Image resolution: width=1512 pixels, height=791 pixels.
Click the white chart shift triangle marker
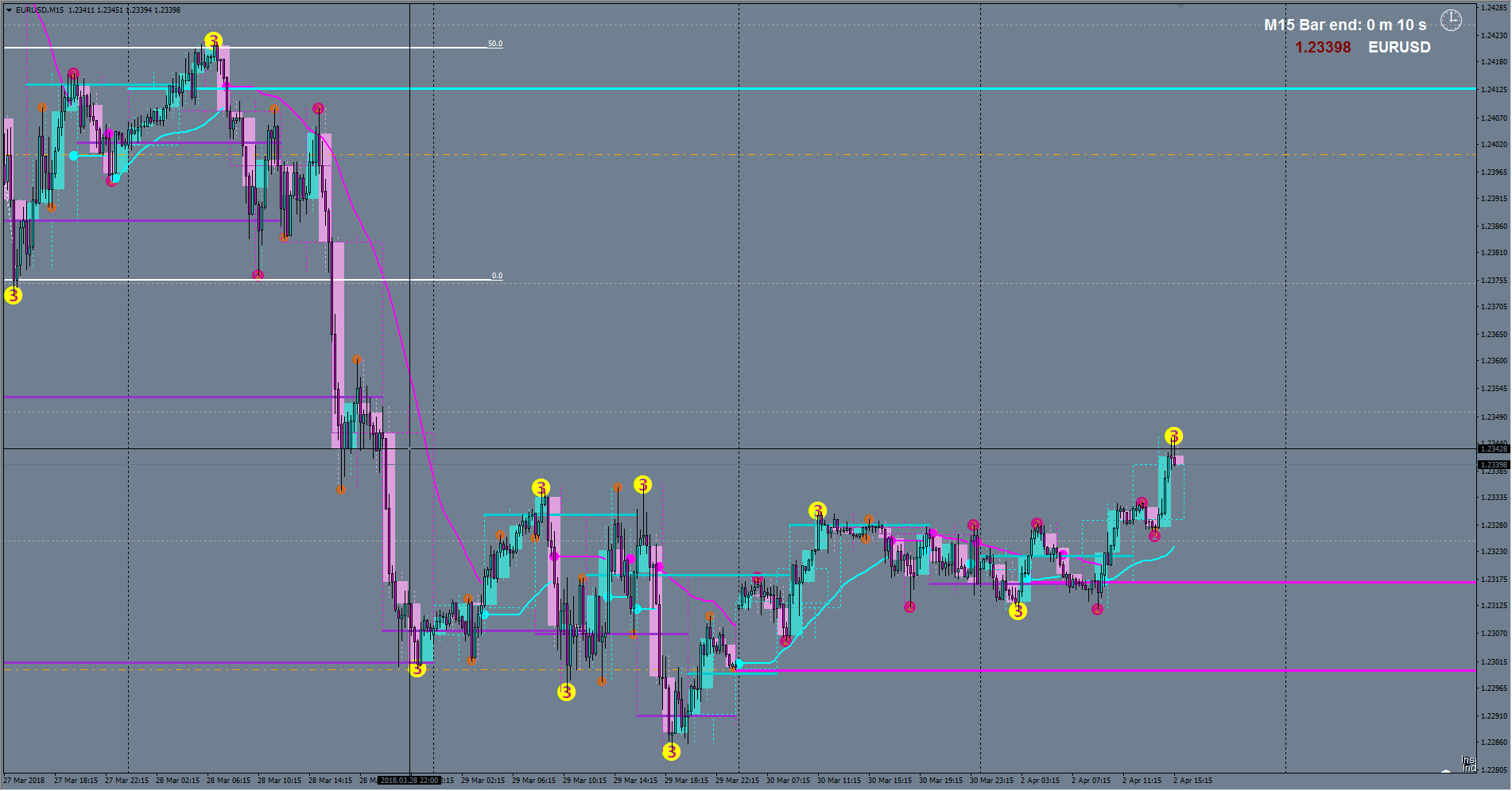pyautogui.click(x=1446, y=770)
